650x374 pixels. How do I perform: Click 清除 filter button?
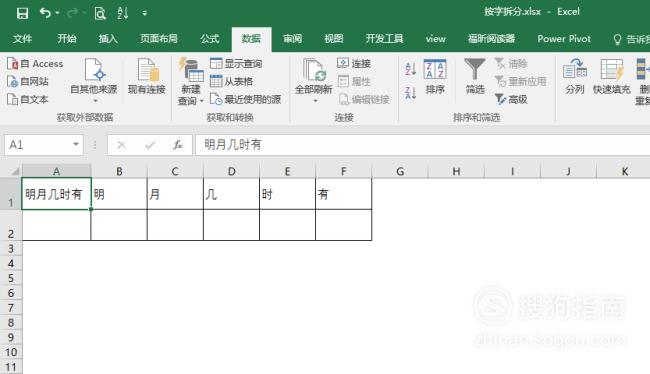(x=511, y=63)
